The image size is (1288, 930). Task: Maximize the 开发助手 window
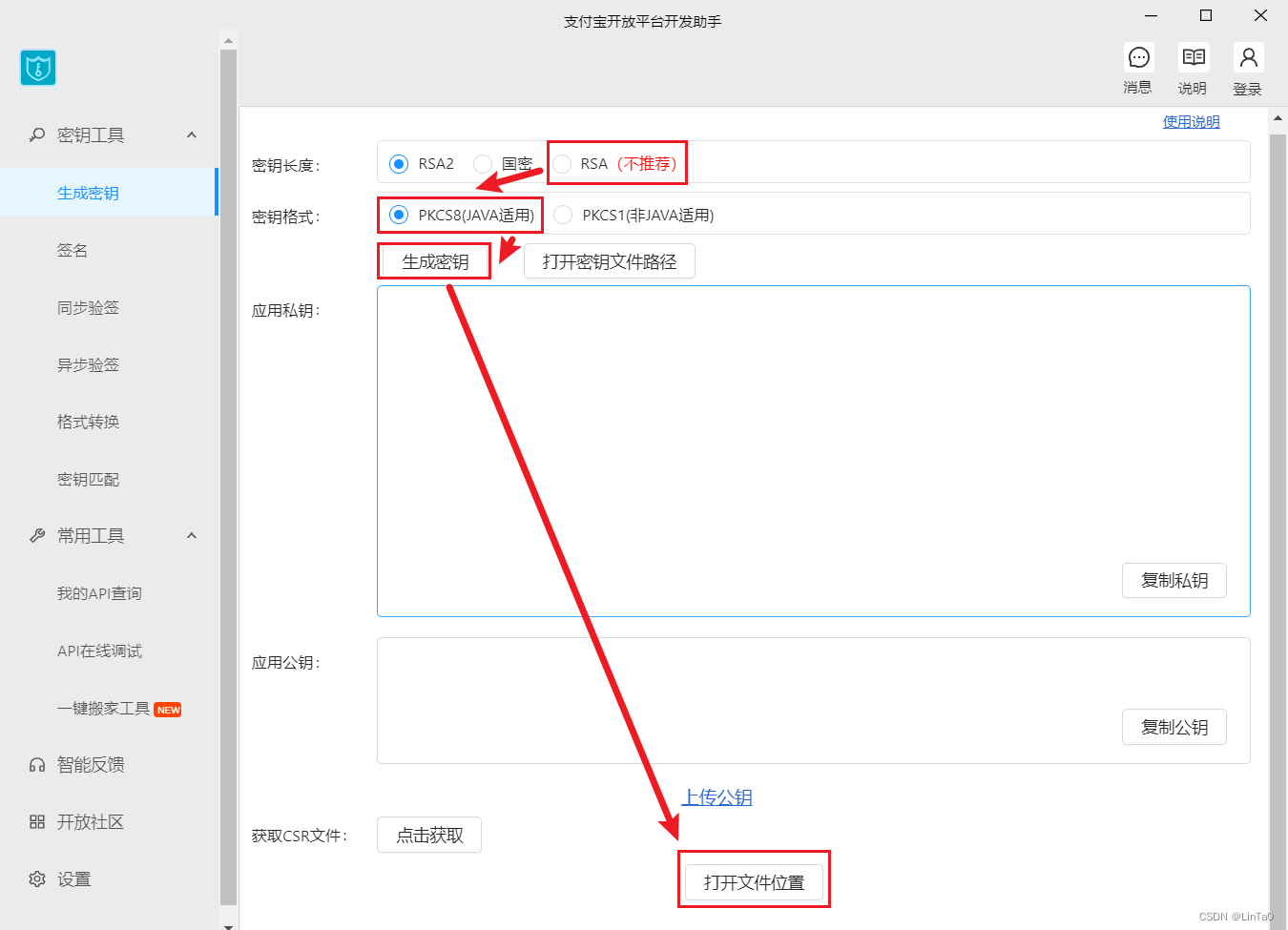coord(1206,15)
